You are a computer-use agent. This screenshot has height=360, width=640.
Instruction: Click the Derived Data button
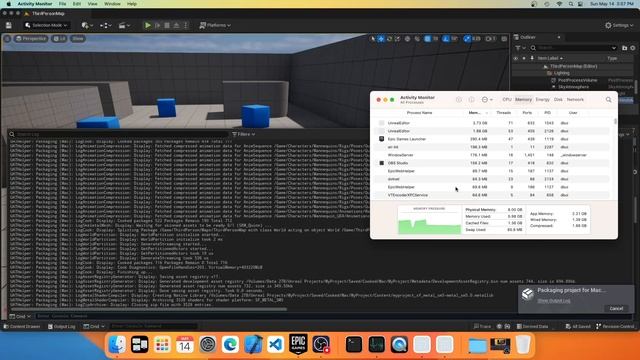click(532, 327)
